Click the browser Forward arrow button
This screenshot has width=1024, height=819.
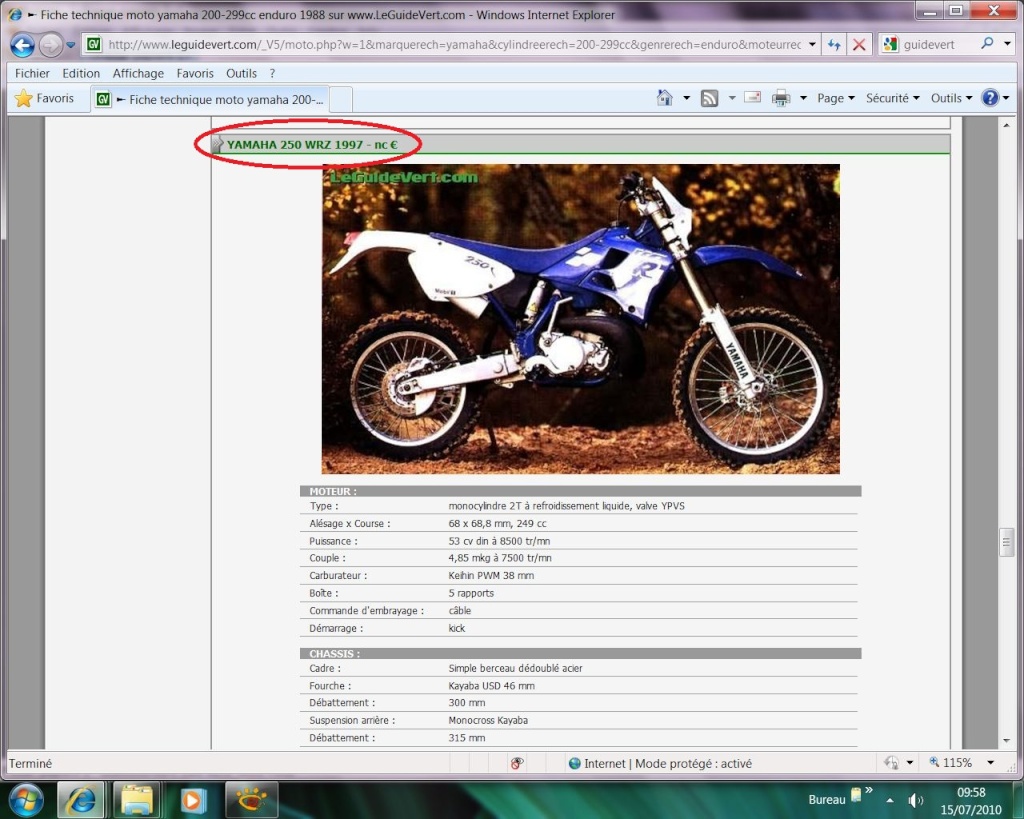(x=50, y=45)
